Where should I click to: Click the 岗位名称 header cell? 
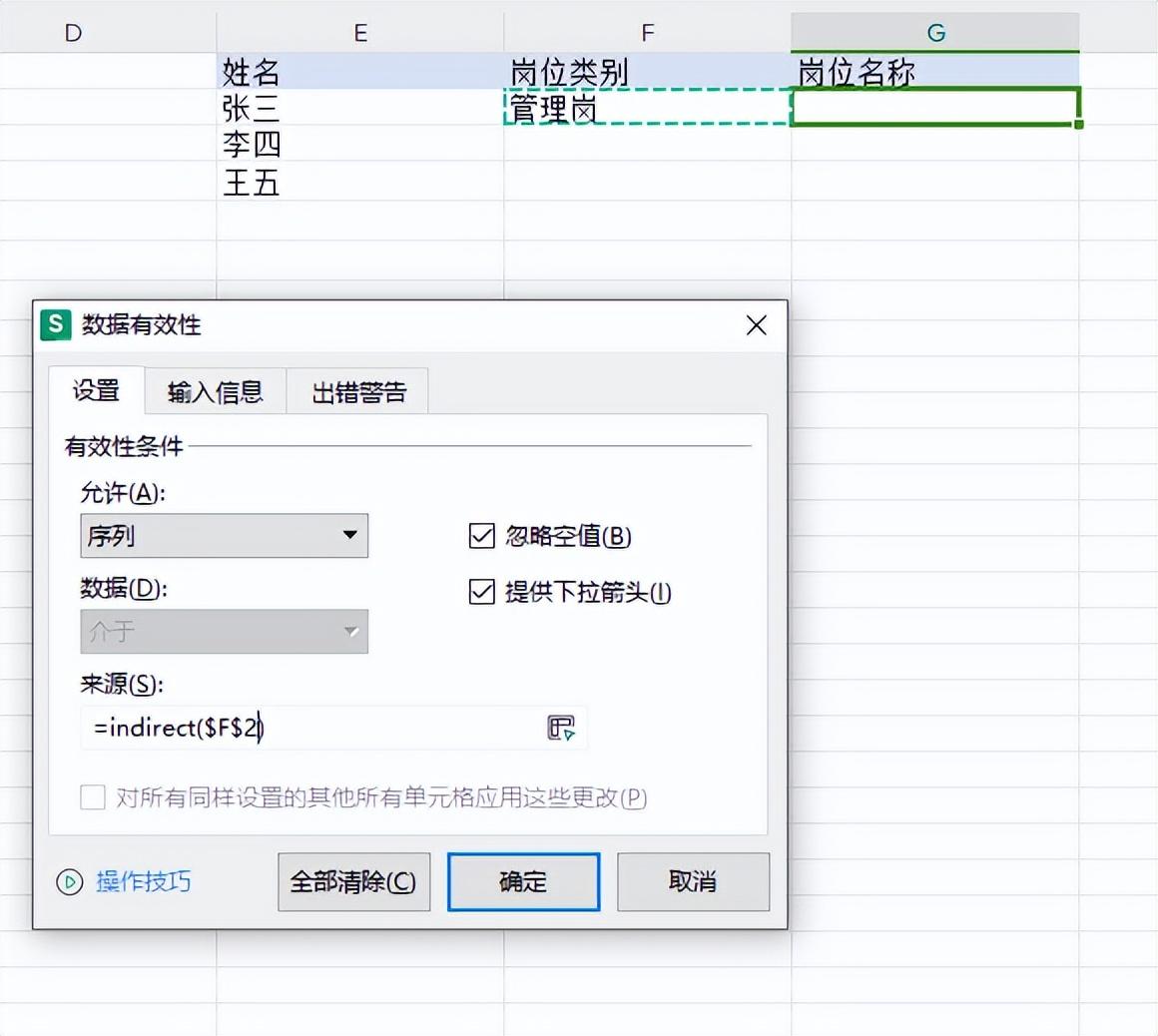pyautogui.click(x=935, y=72)
